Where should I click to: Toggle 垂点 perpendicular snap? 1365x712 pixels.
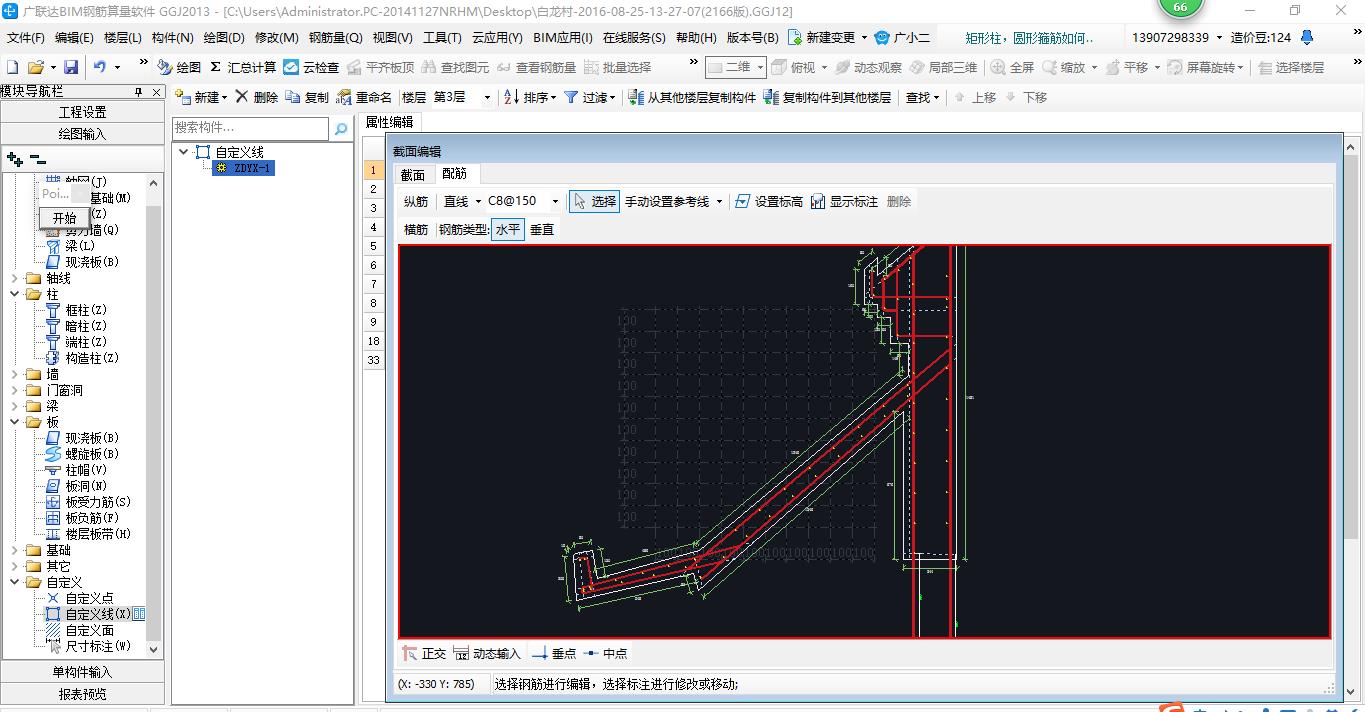[x=554, y=653]
